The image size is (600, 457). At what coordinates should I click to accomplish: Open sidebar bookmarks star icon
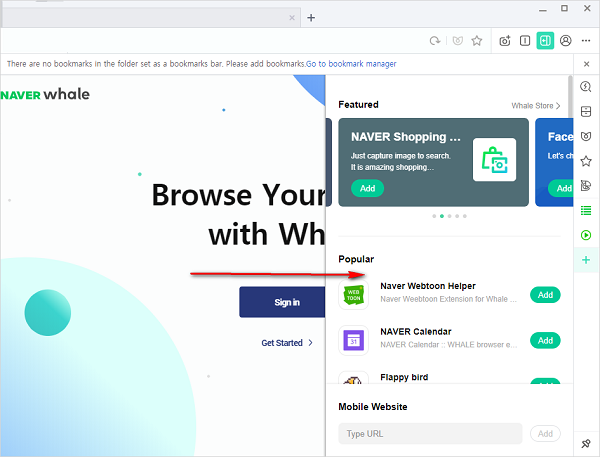click(586, 160)
